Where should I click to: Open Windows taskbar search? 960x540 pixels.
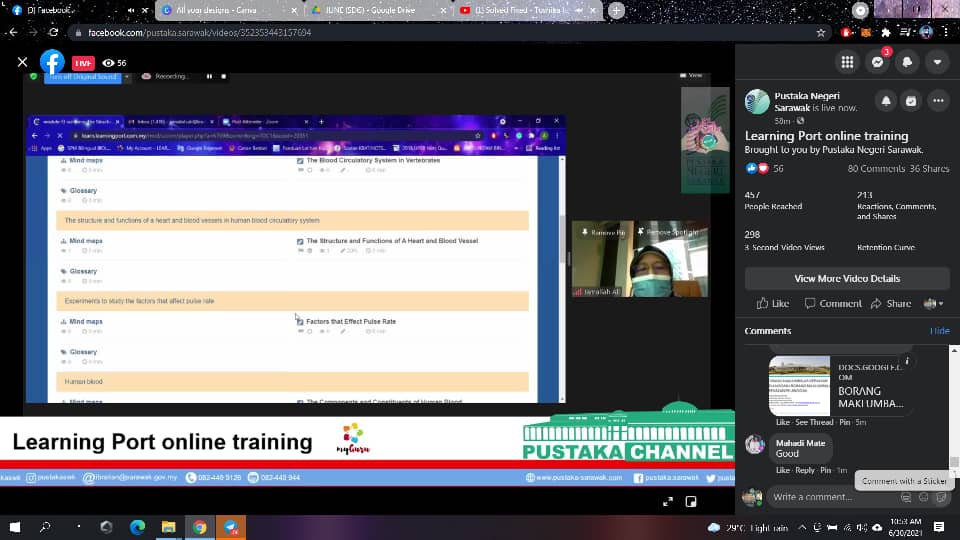pyautogui.click(x=45, y=527)
